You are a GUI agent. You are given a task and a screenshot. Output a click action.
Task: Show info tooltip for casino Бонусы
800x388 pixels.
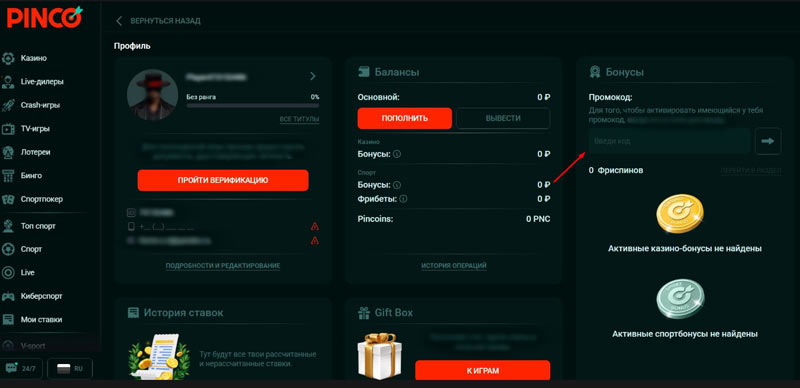click(397, 154)
